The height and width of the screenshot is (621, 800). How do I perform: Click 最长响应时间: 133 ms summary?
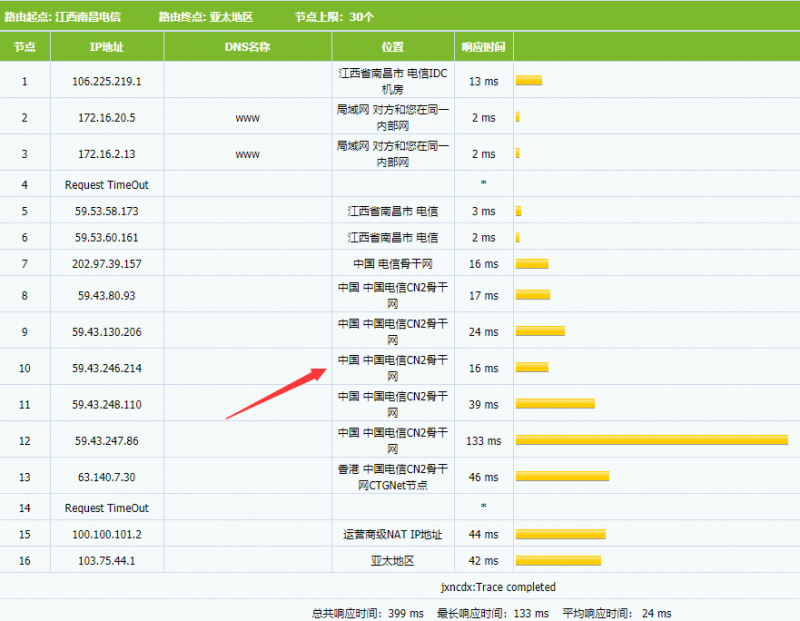[493, 613]
